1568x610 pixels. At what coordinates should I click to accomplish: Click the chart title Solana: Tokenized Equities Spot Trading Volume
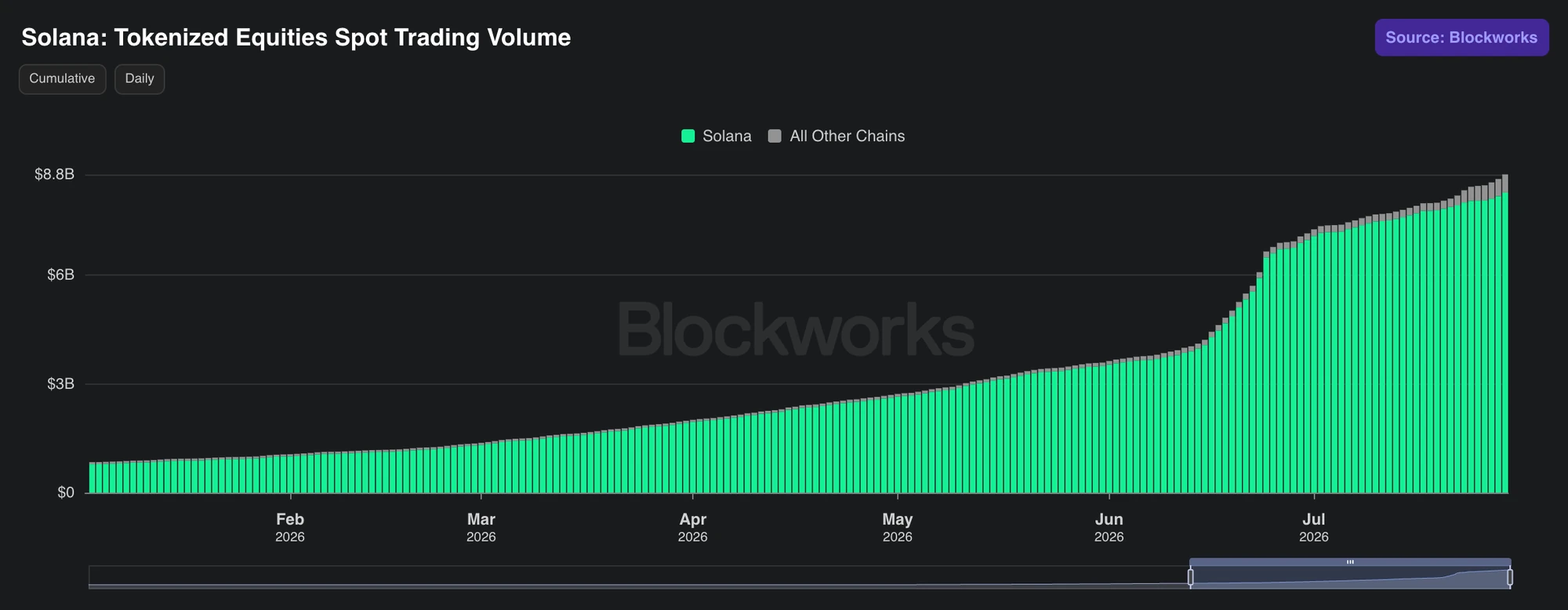click(x=296, y=38)
